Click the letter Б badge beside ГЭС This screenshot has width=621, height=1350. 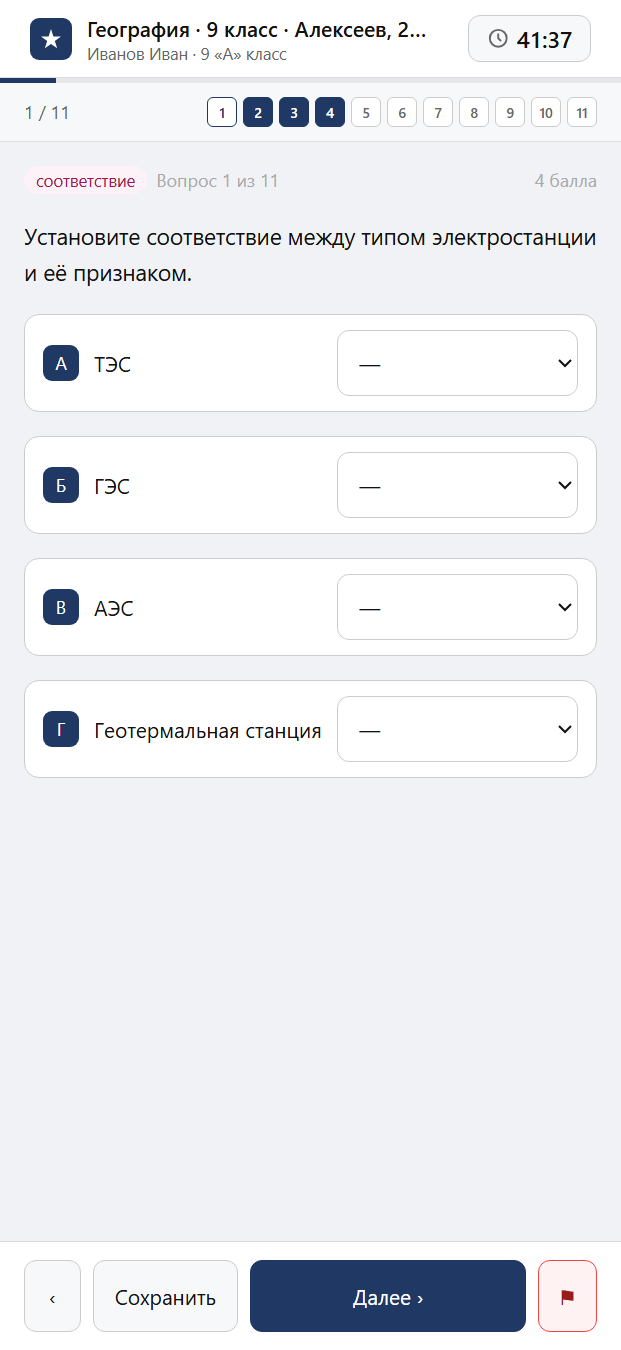point(61,485)
